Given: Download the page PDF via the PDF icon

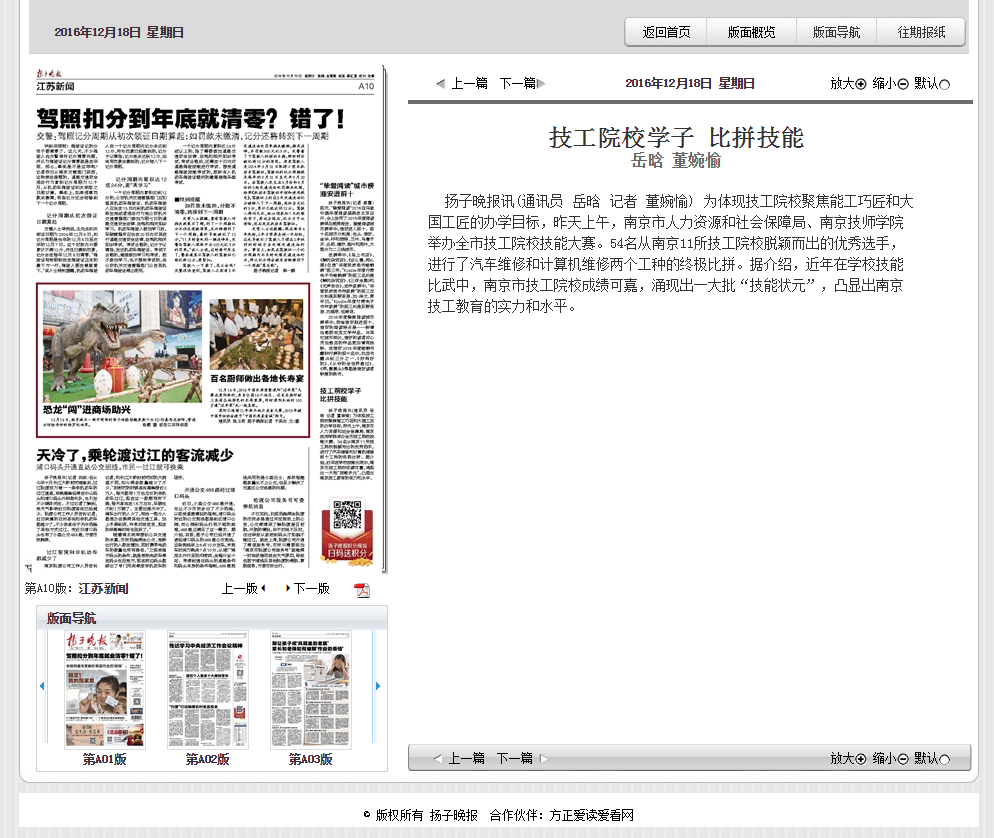Looking at the screenshot, I should pyautogui.click(x=362, y=590).
